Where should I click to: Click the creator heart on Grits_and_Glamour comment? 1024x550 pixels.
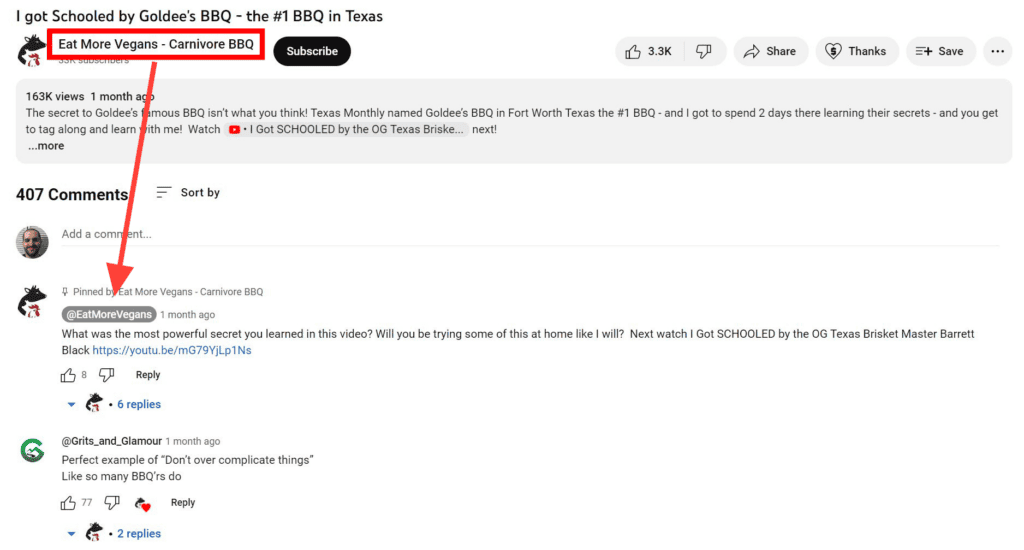142,504
